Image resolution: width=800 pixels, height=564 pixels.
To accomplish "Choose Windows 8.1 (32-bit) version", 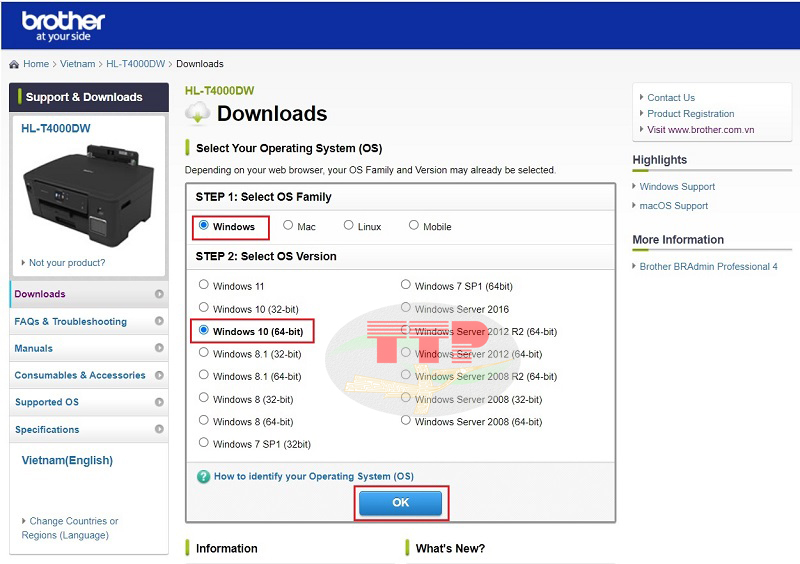I will tap(204, 352).
